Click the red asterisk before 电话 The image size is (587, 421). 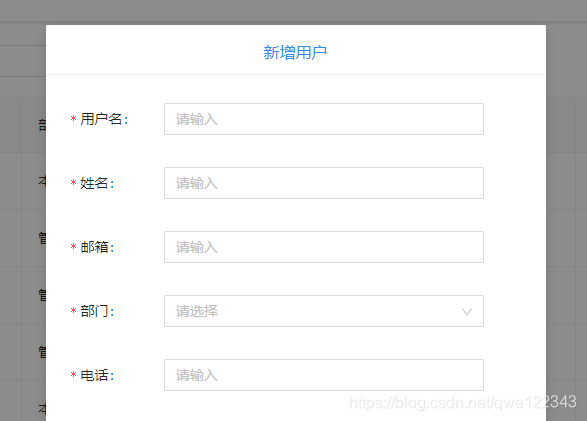pos(73,375)
